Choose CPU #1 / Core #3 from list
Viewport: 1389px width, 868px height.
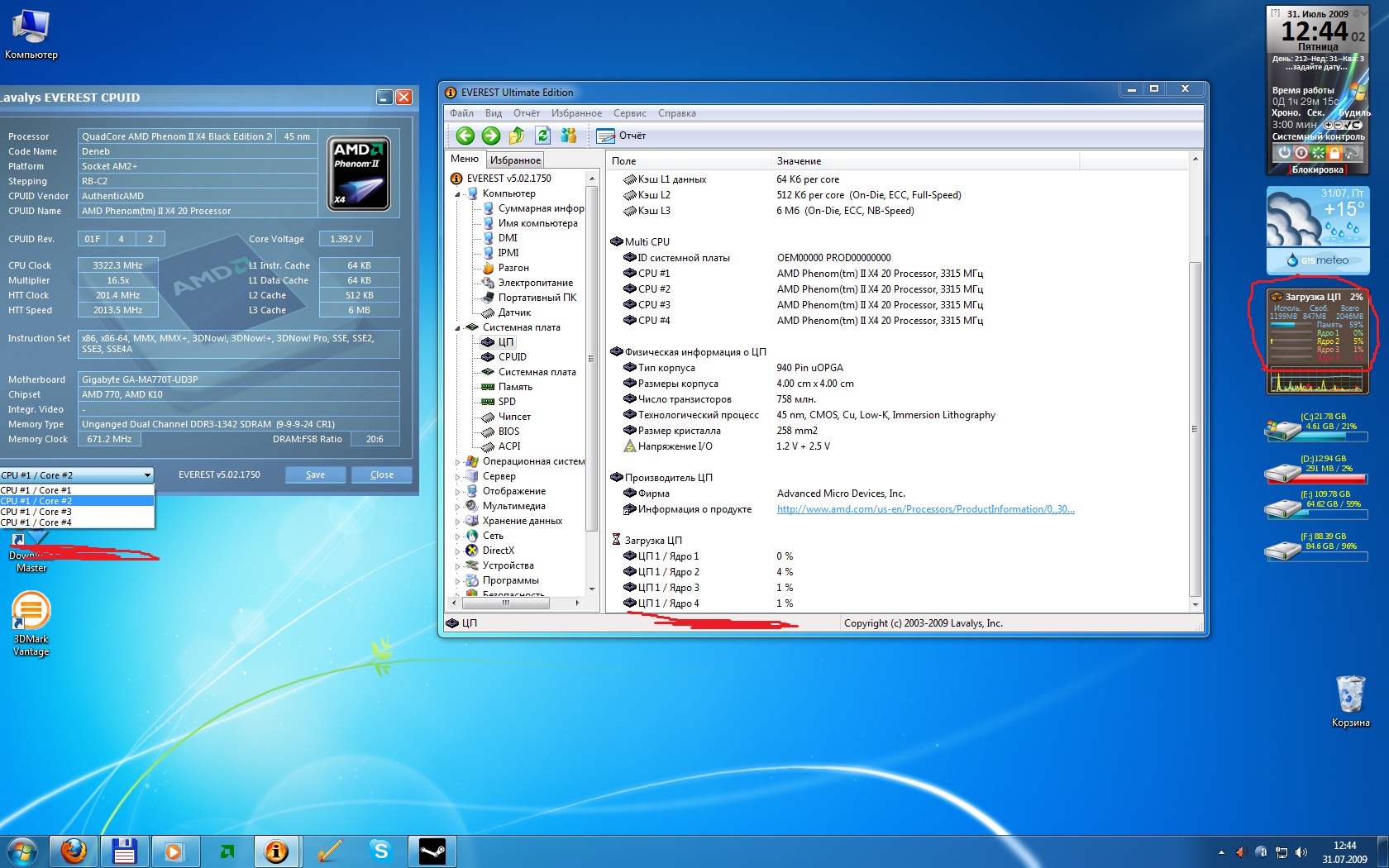(36, 512)
